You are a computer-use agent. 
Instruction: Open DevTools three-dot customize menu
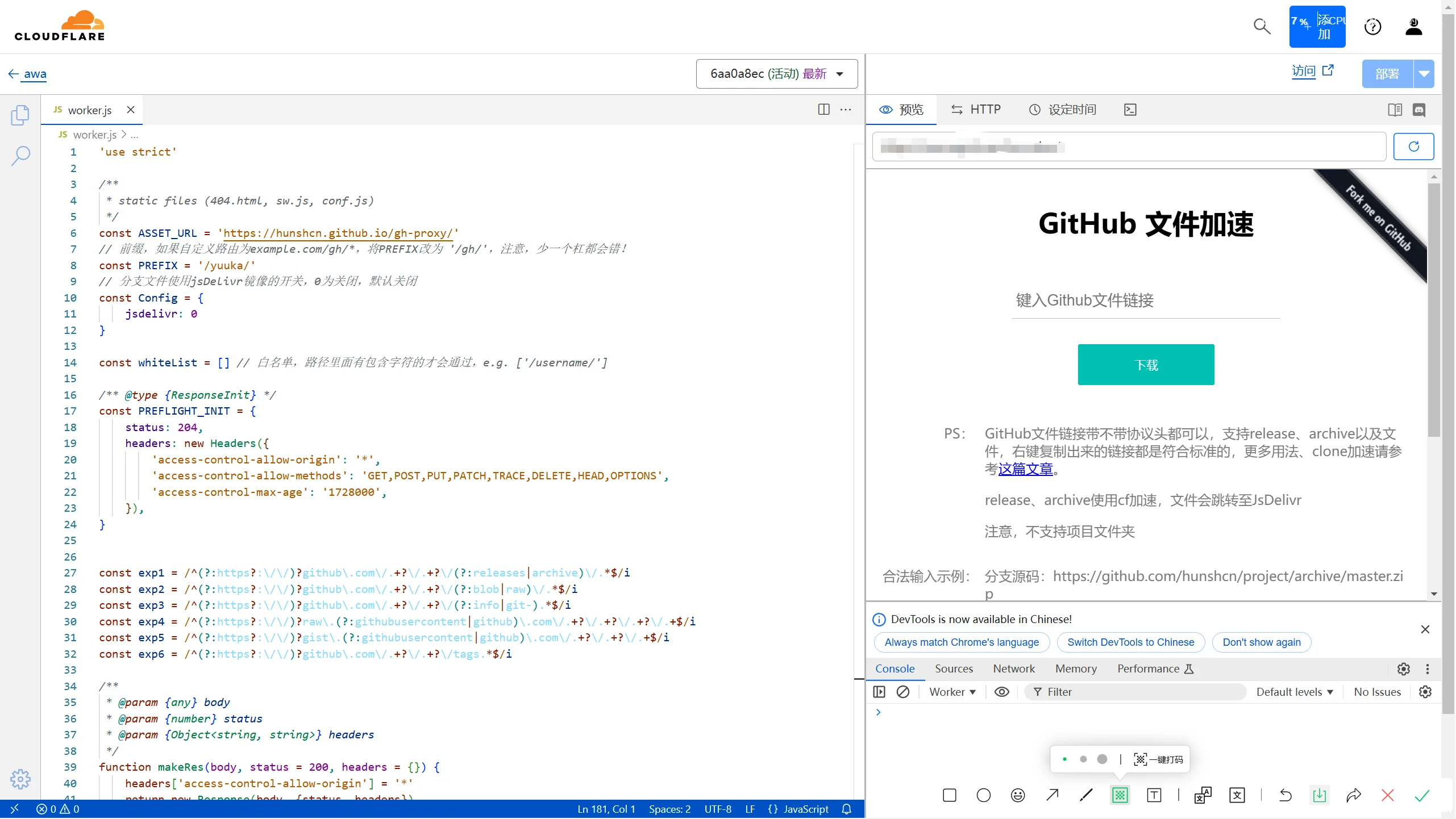(1428, 669)
